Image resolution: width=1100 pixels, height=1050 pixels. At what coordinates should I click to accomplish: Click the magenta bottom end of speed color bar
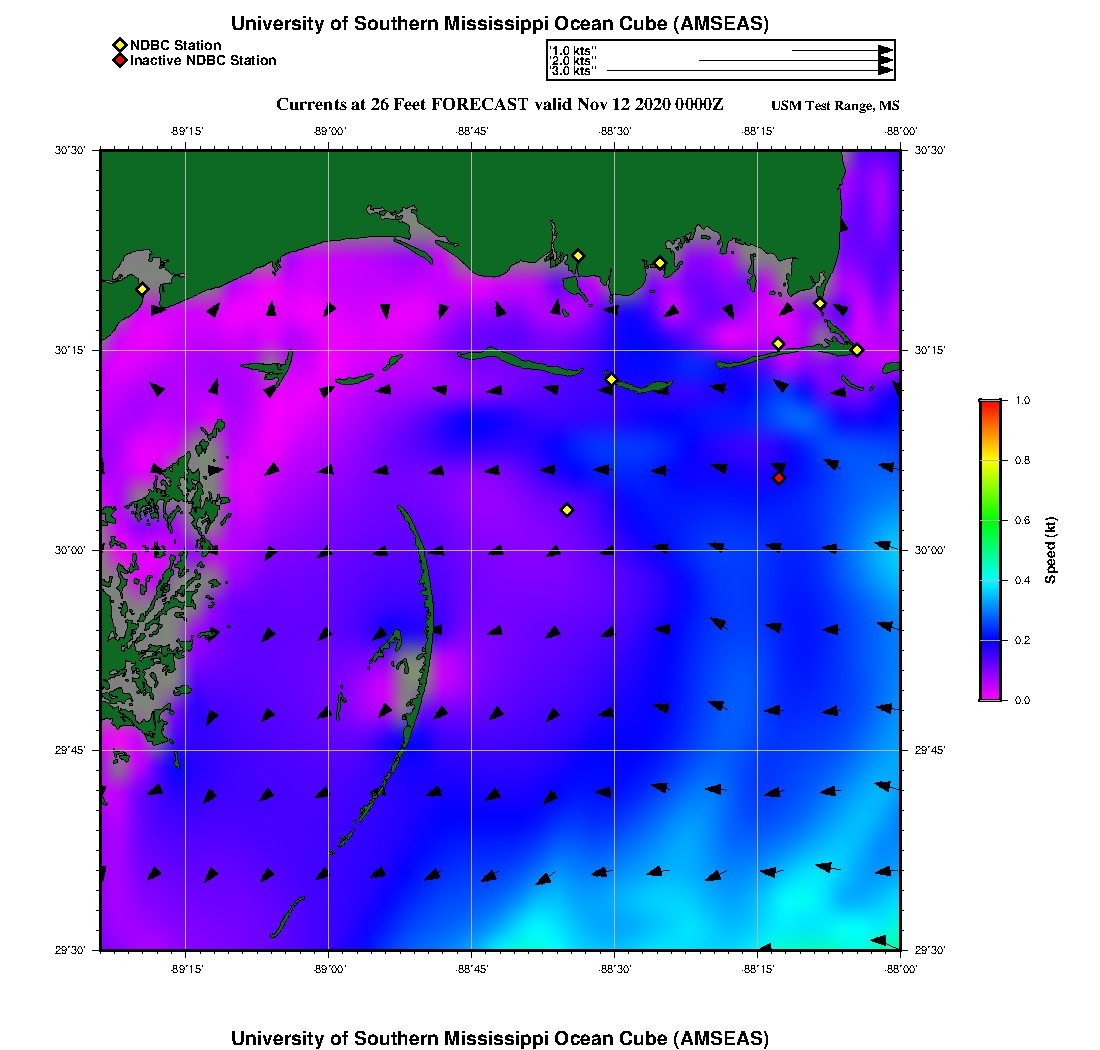tap(990, 695)
